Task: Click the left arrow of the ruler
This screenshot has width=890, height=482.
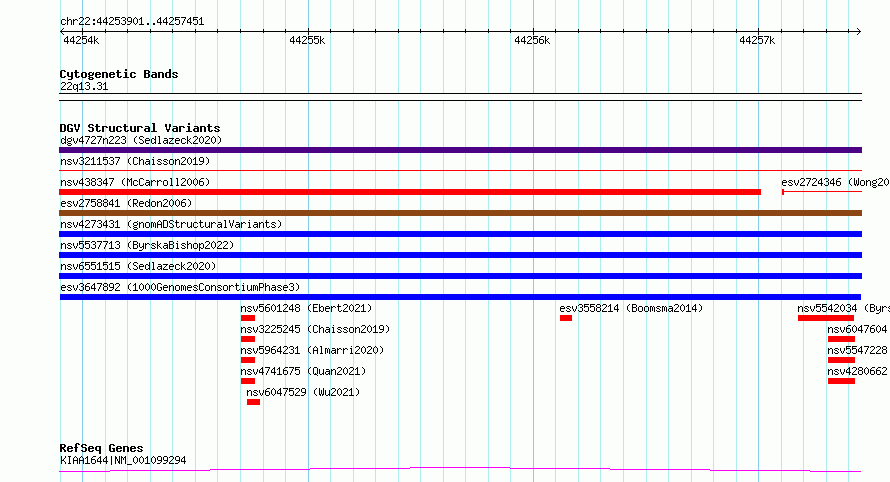Action: pyautogui.click(x=62, y=32)
